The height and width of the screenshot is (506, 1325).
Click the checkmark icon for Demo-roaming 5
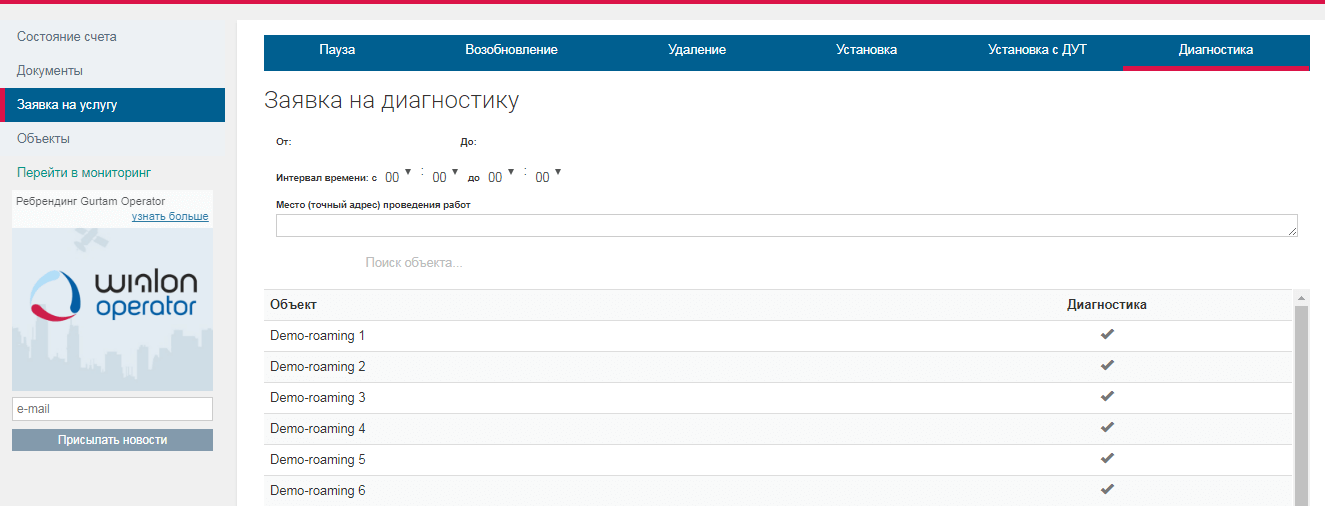click(1107, 459)
